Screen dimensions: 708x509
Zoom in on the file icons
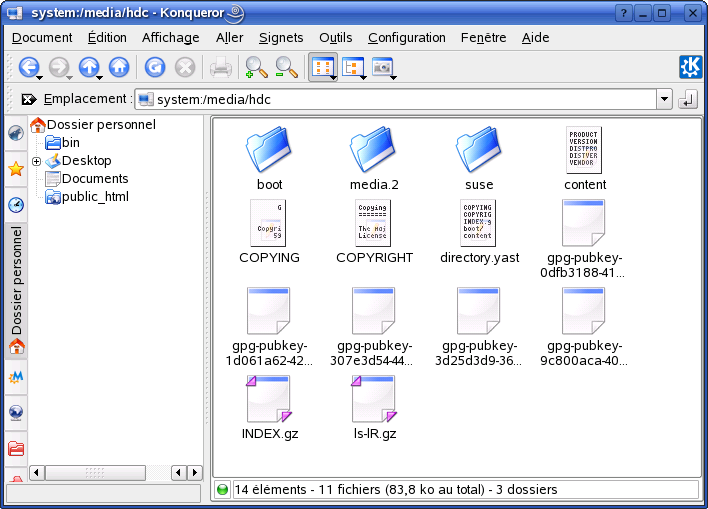[256, 67]
